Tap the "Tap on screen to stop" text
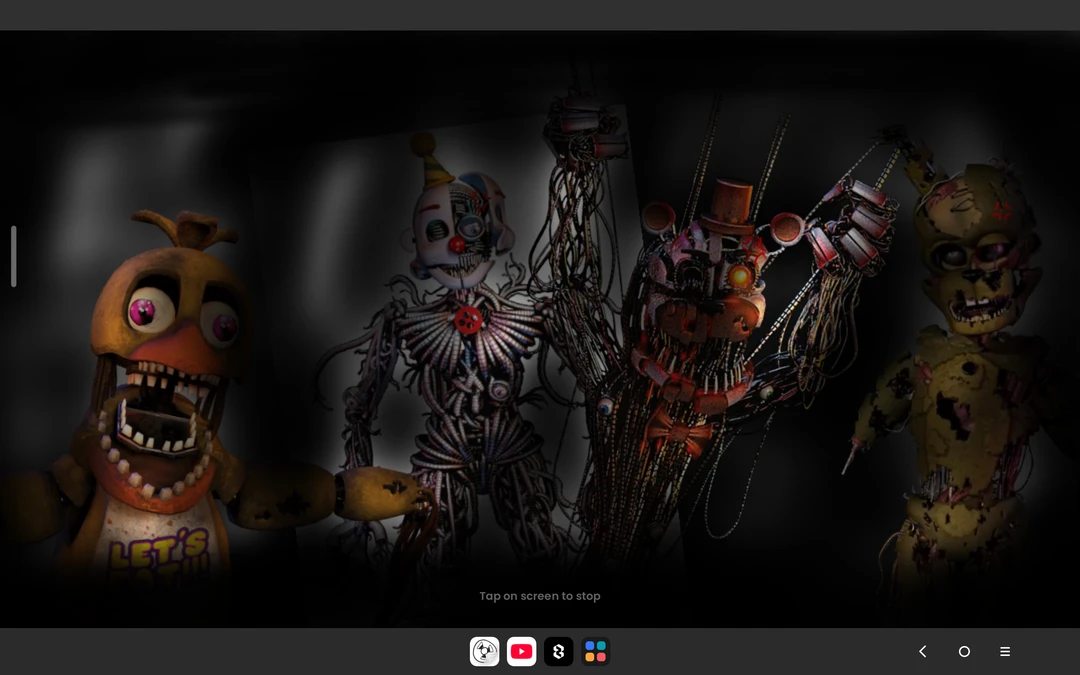This screenshot has height=675, width=1080. tap(540, 596)
